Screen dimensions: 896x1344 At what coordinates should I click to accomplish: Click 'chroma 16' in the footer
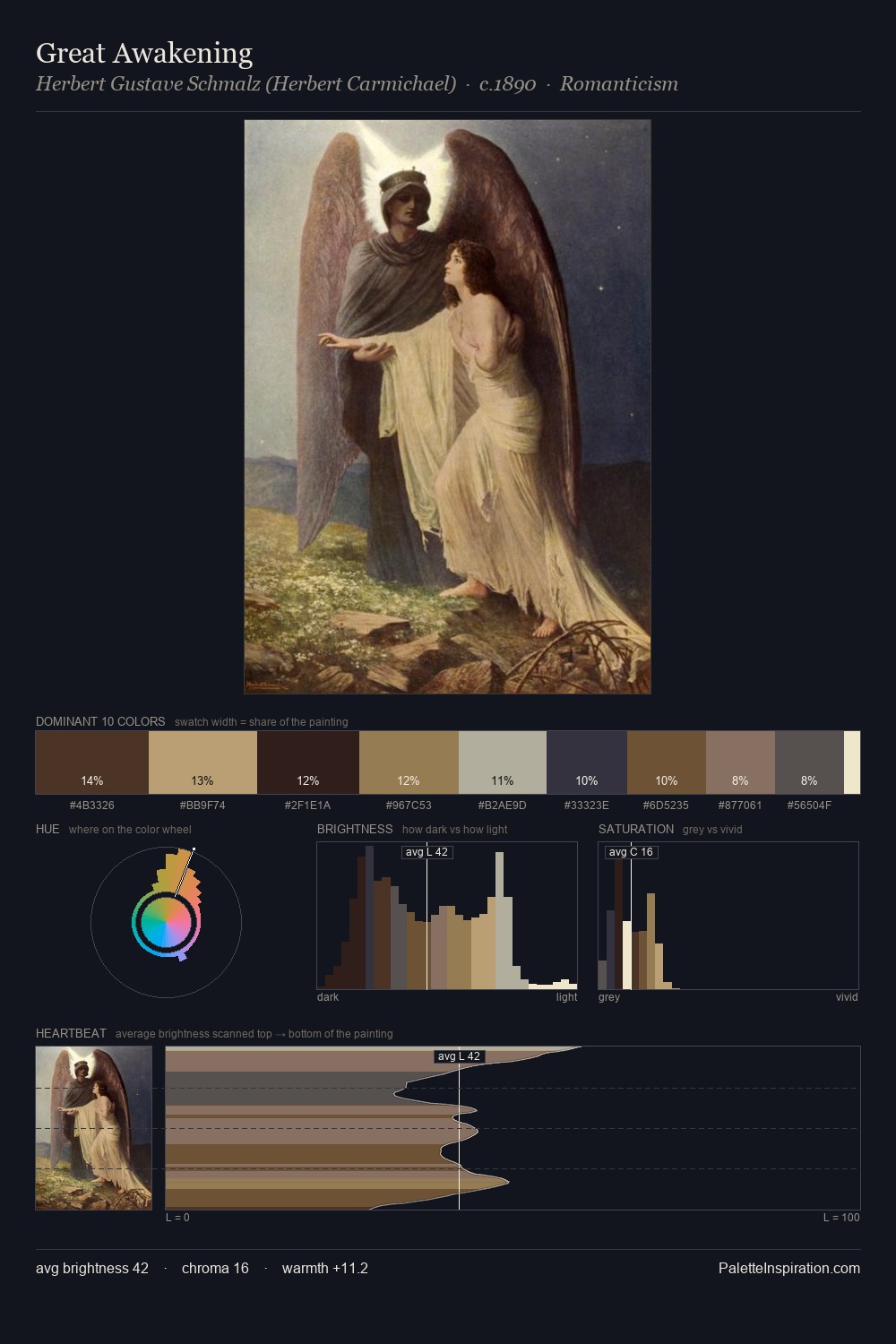click(215, 1268)
